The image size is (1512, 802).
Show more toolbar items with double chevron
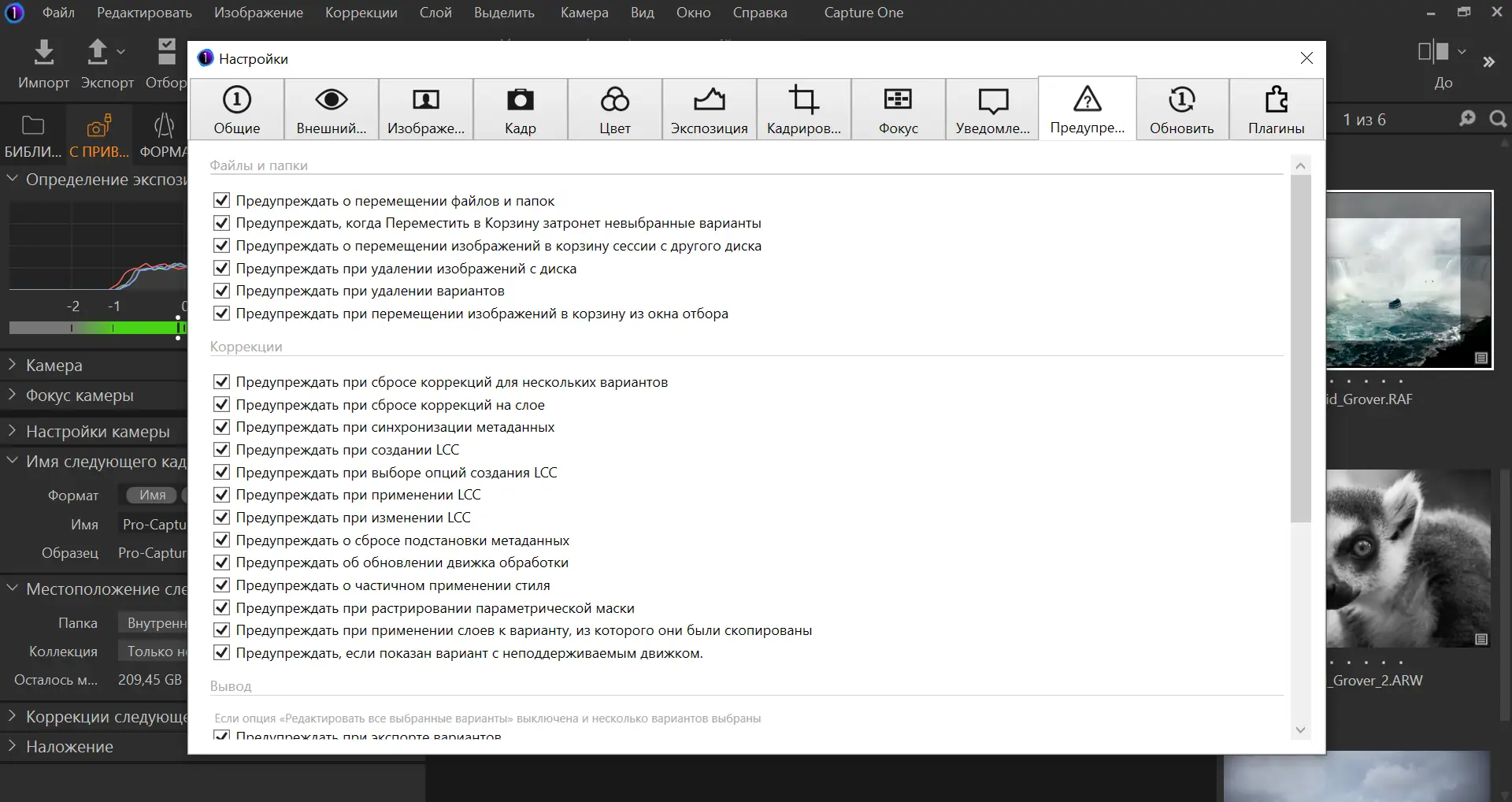click(x=1488, y=62)
